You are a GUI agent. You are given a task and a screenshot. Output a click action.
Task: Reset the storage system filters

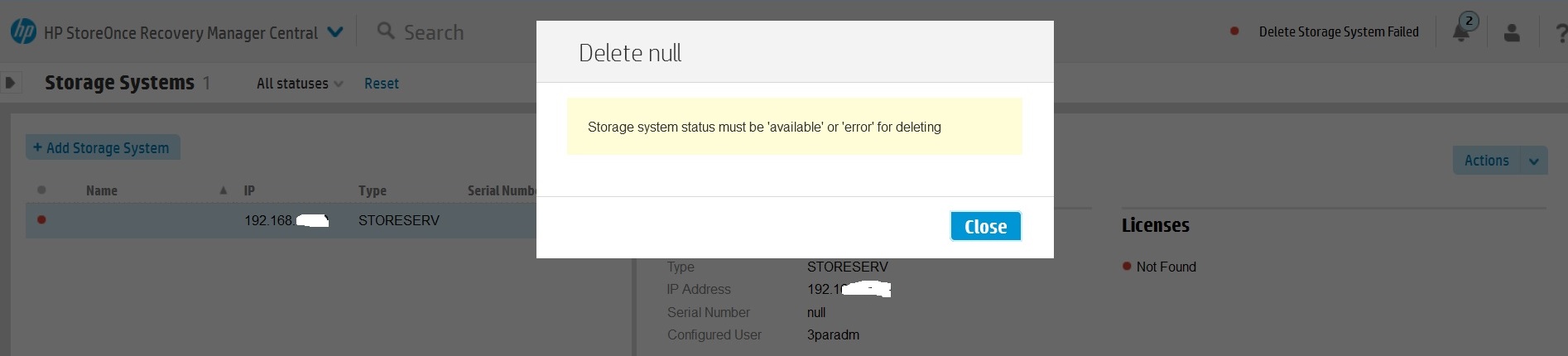click(381, 84)
